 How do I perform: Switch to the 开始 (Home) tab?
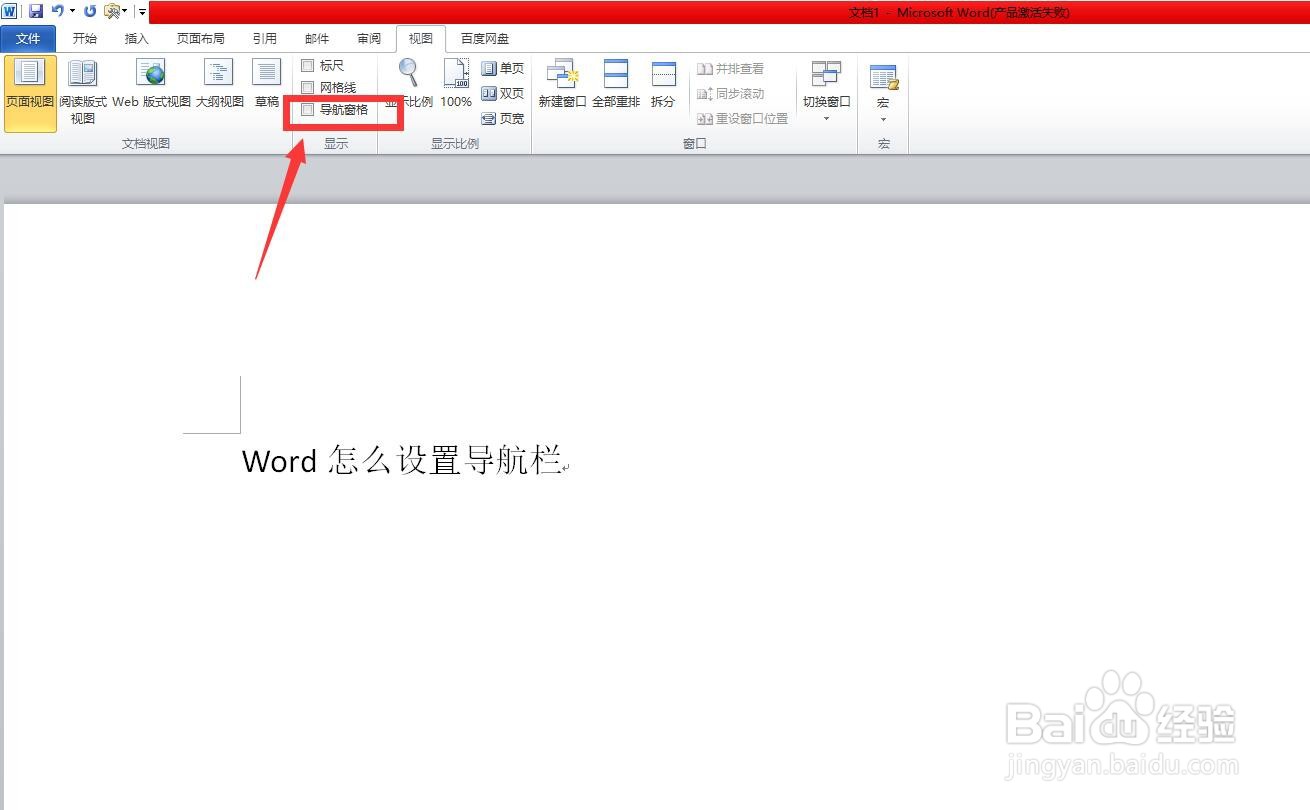coord(85,39)
